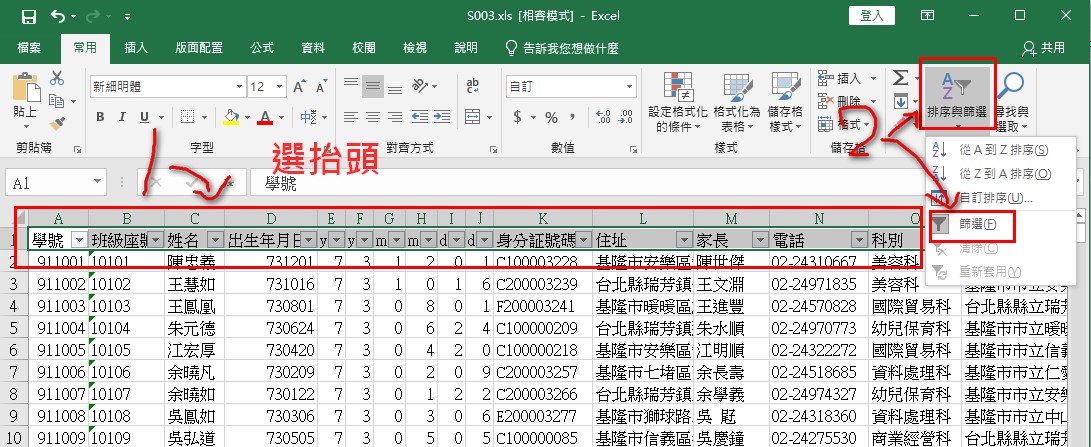Click align text right icon

coord(395,117)
